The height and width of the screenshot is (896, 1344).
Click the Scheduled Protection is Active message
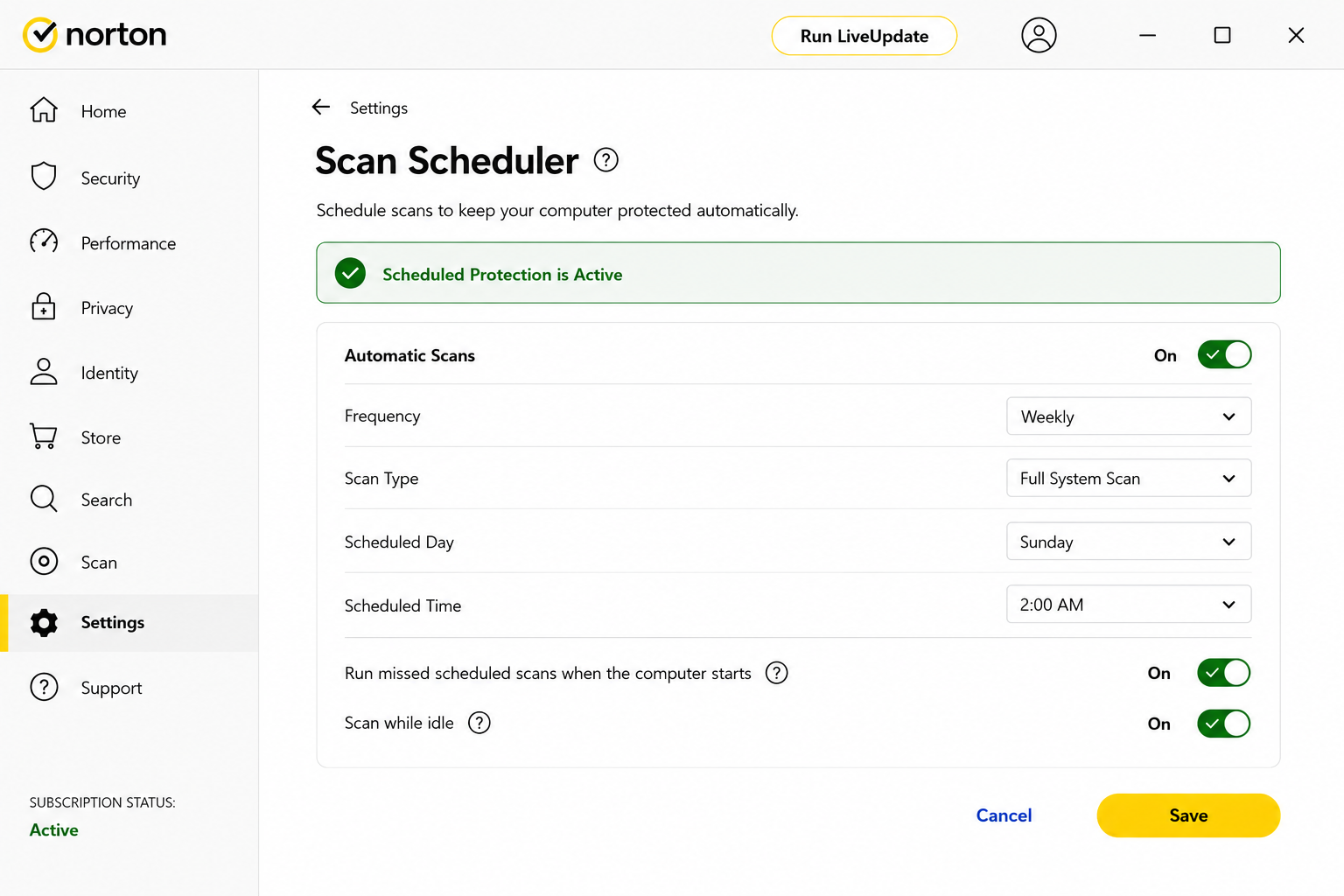(x=502, y=274)
